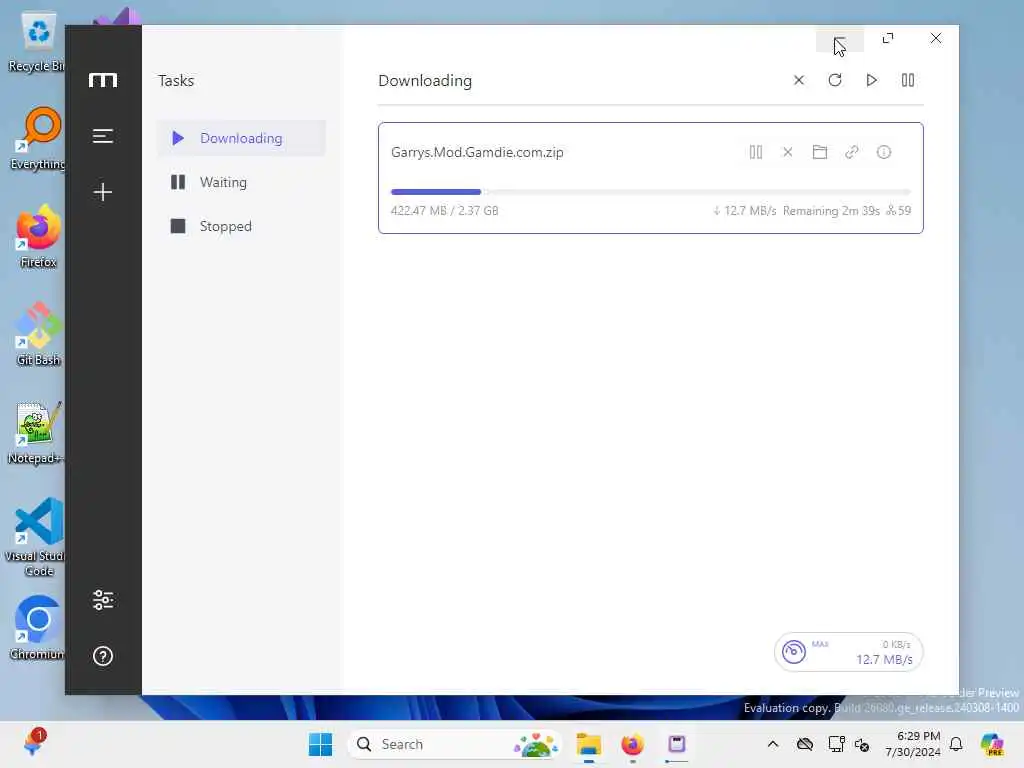
Task: Open File Explorer from taskbar
Action: 588,744
